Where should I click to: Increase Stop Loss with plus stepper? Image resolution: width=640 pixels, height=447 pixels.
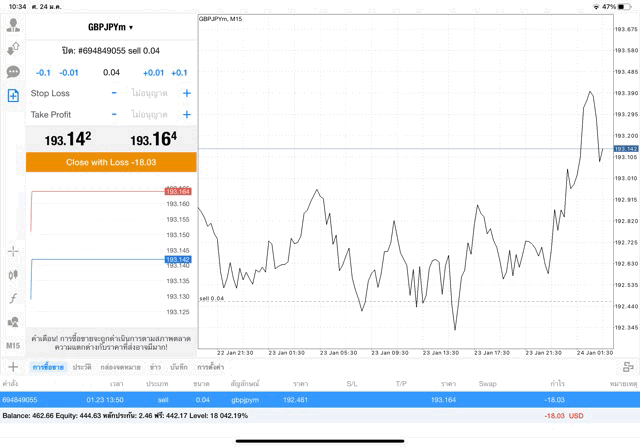pyautogui.click(x=186, y=93)
